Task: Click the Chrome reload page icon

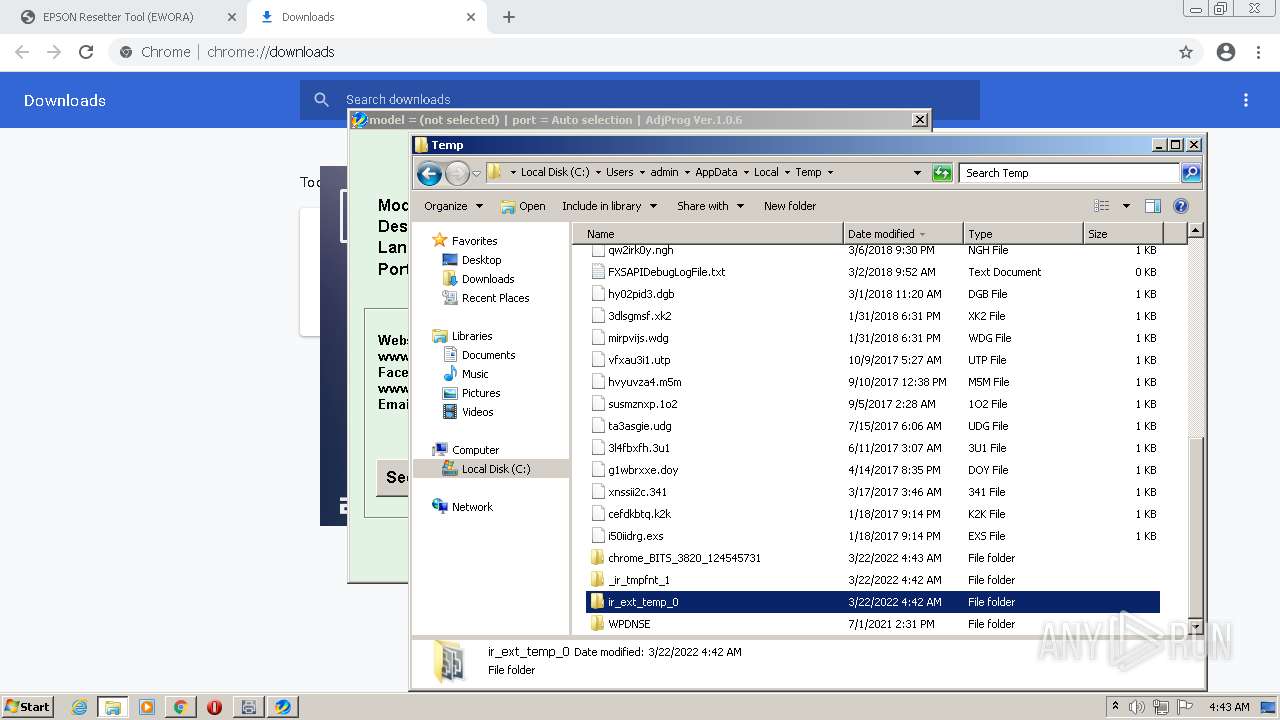Action: pyautogui.click(x=86, y=52)
